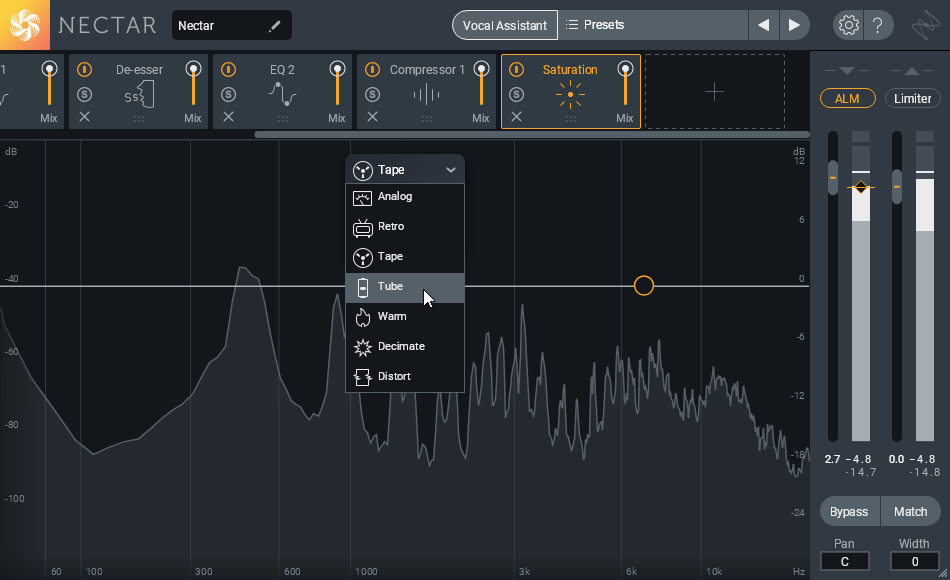Viewport: 950px width, 580px height.
Task: Click the Nectar preset name field
Action: point(231,25)
